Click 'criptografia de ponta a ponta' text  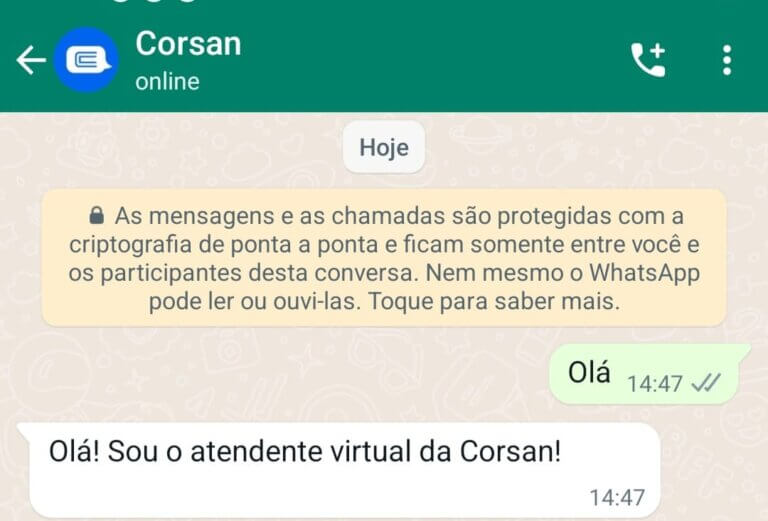pos(233,245)
